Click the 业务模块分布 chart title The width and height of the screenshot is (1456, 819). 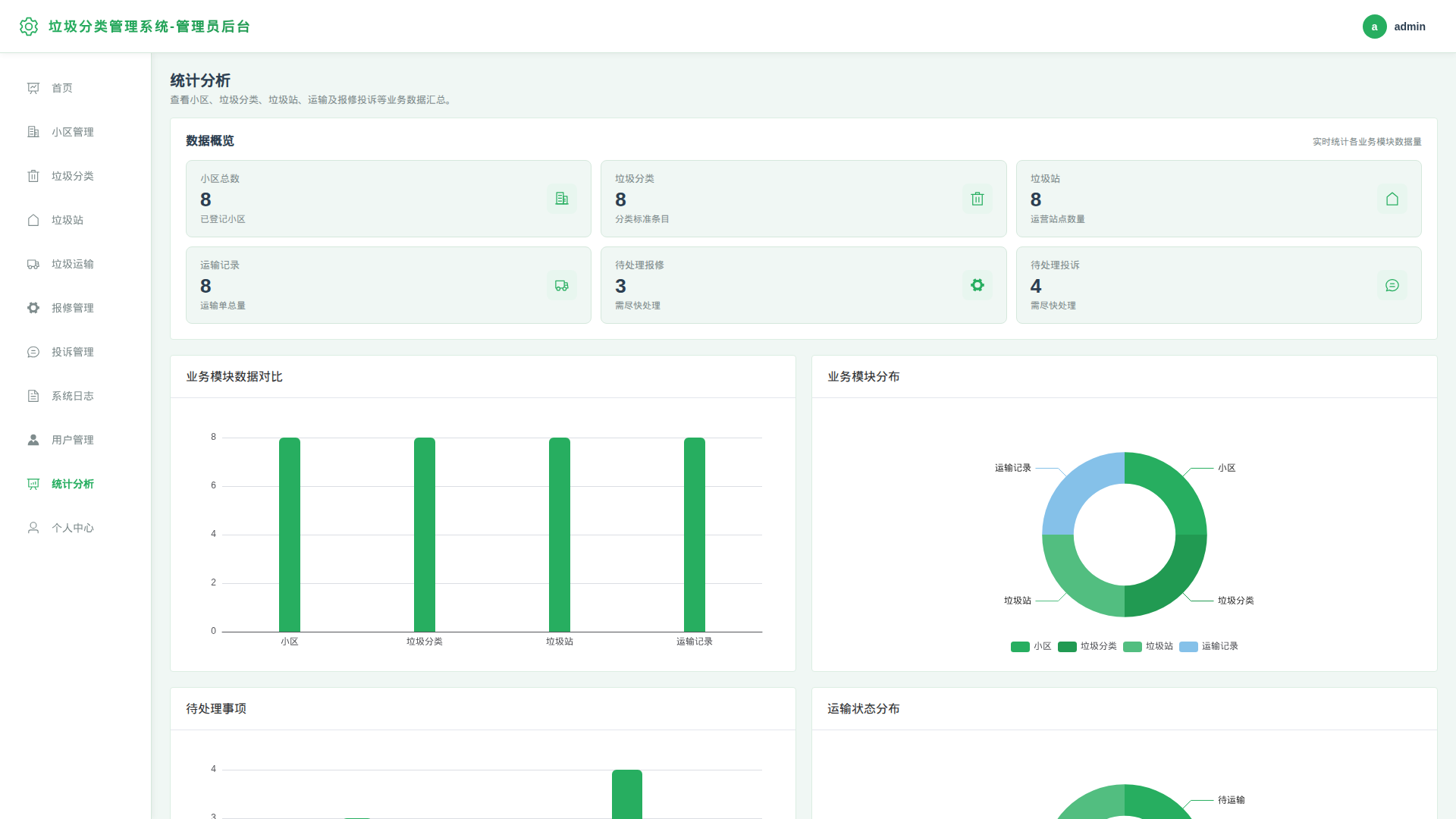864,377
